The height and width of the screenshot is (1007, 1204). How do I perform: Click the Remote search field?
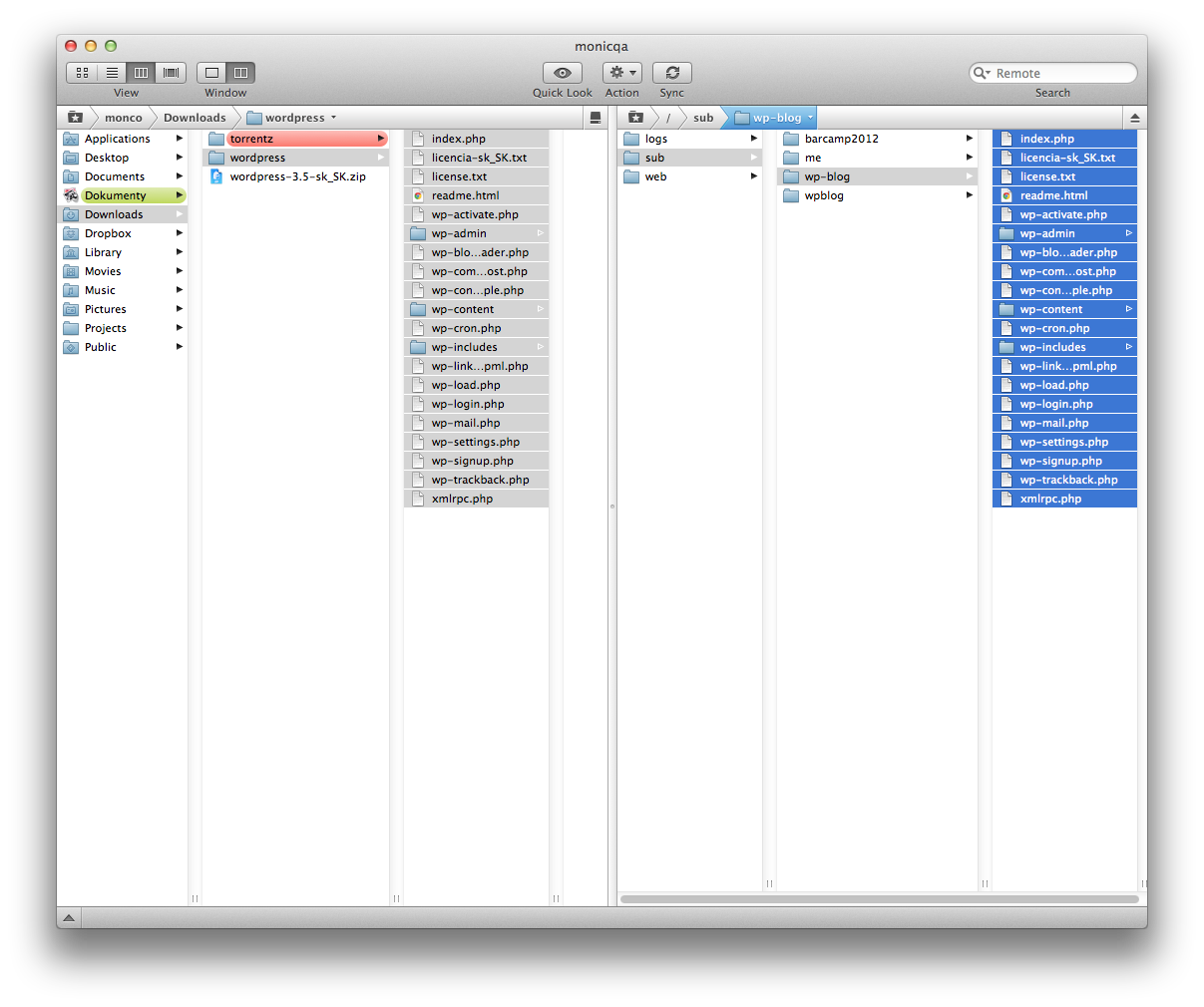click(x=1059, y=73)
